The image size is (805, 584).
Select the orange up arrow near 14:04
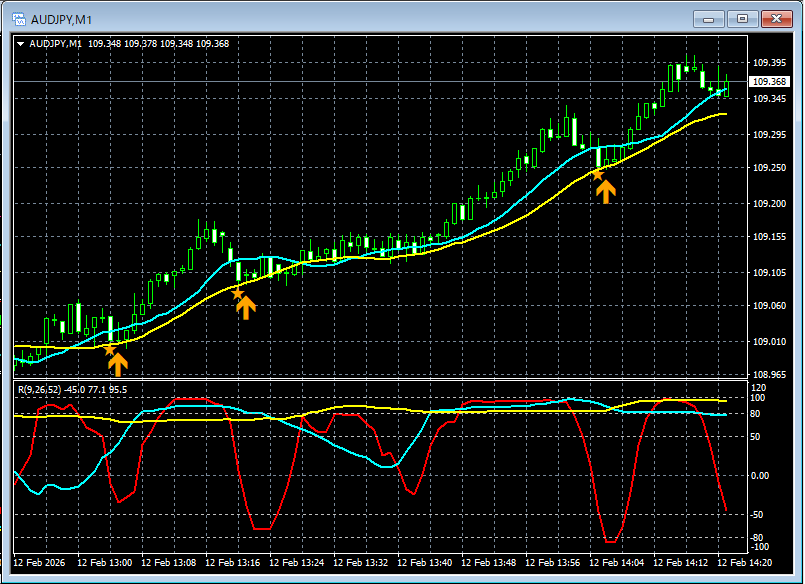[x=606, y=192]
